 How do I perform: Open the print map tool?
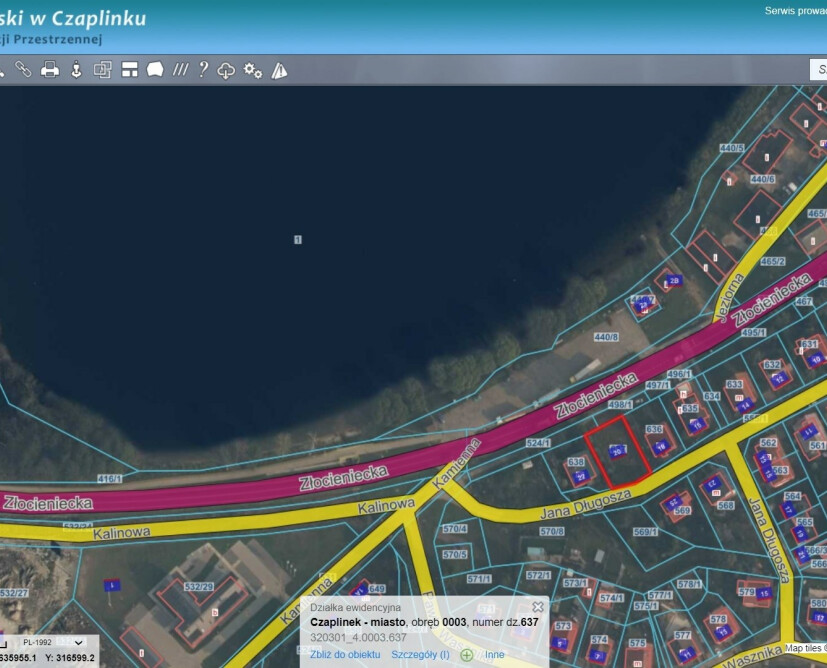(49, 70)
